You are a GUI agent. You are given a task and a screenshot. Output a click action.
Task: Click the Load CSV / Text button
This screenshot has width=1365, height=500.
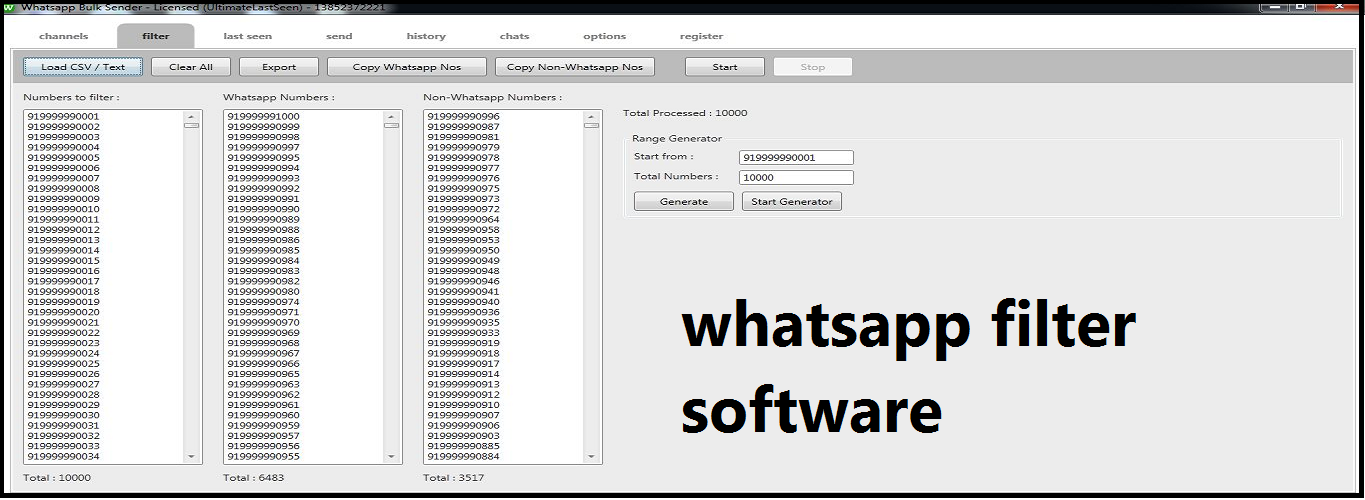84,67
